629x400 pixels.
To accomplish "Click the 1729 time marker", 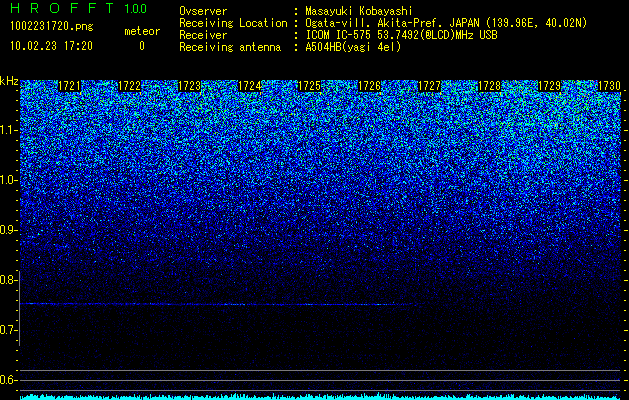I will point(550,86).
